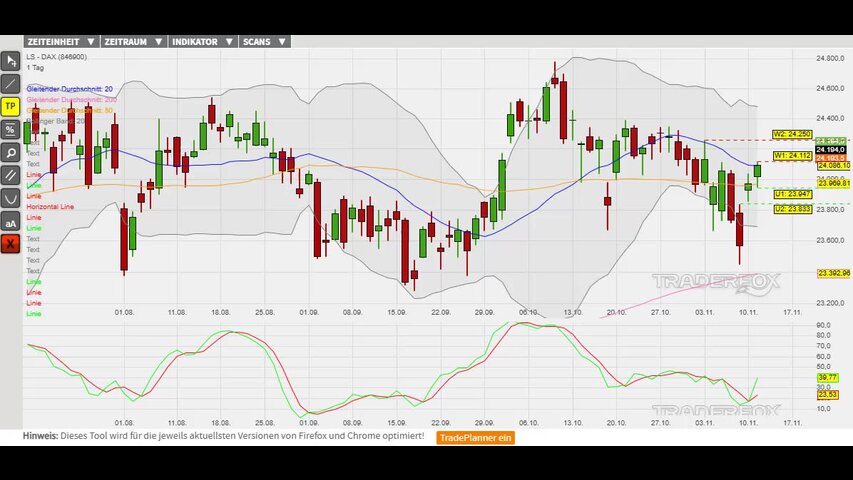Select the parallel channel lines tool
This screenshot has height=480, width=853.
coord(11,175)
